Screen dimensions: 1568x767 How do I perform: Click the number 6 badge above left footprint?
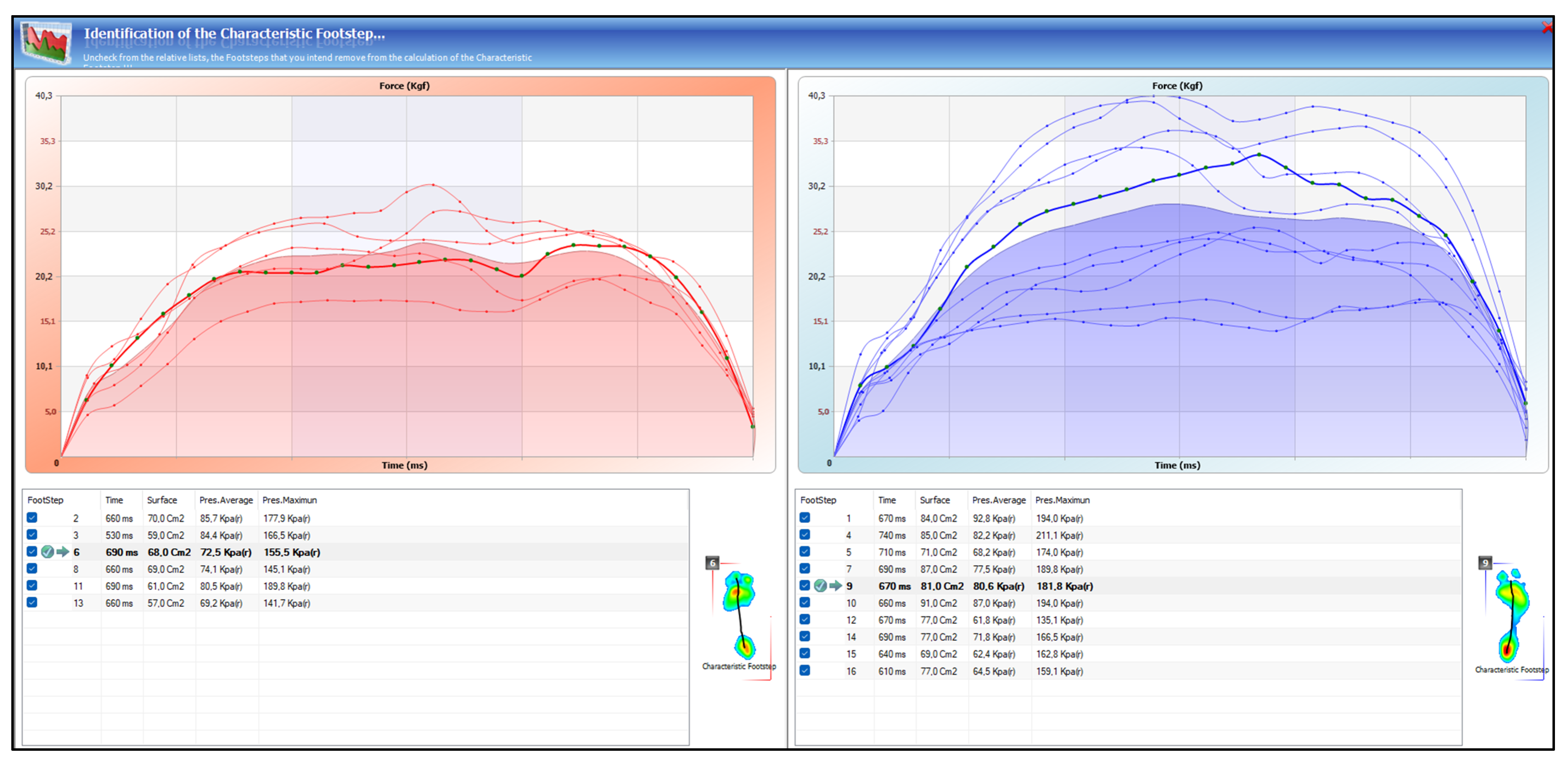click(x=712, y=563)
